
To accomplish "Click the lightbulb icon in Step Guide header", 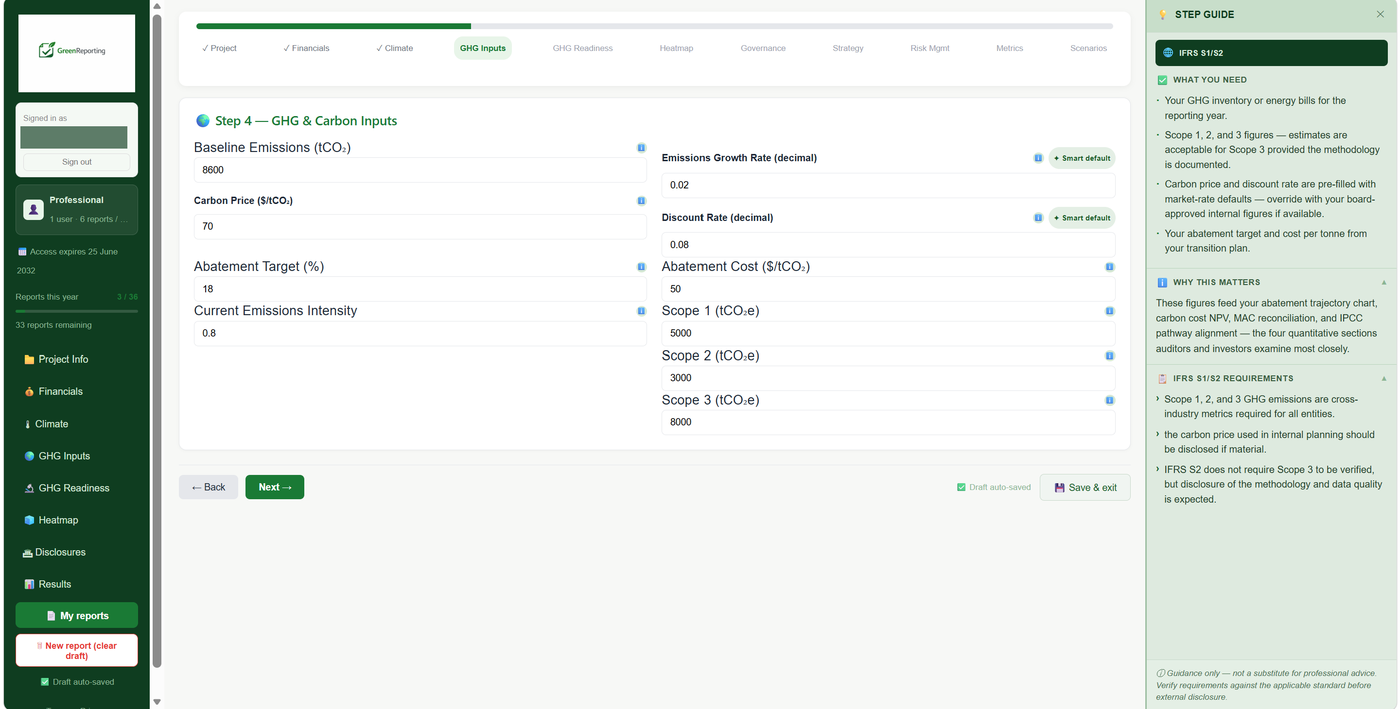I will tap(1163, 15).
